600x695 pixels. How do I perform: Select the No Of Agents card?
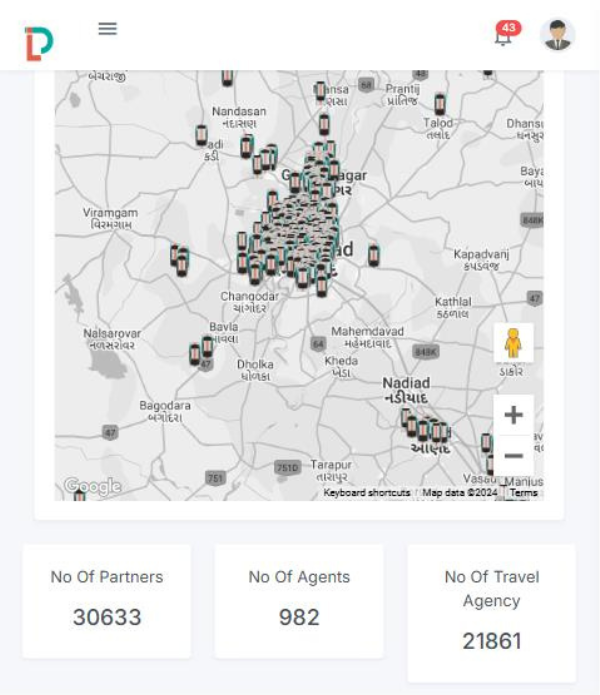tap(299, 601)
